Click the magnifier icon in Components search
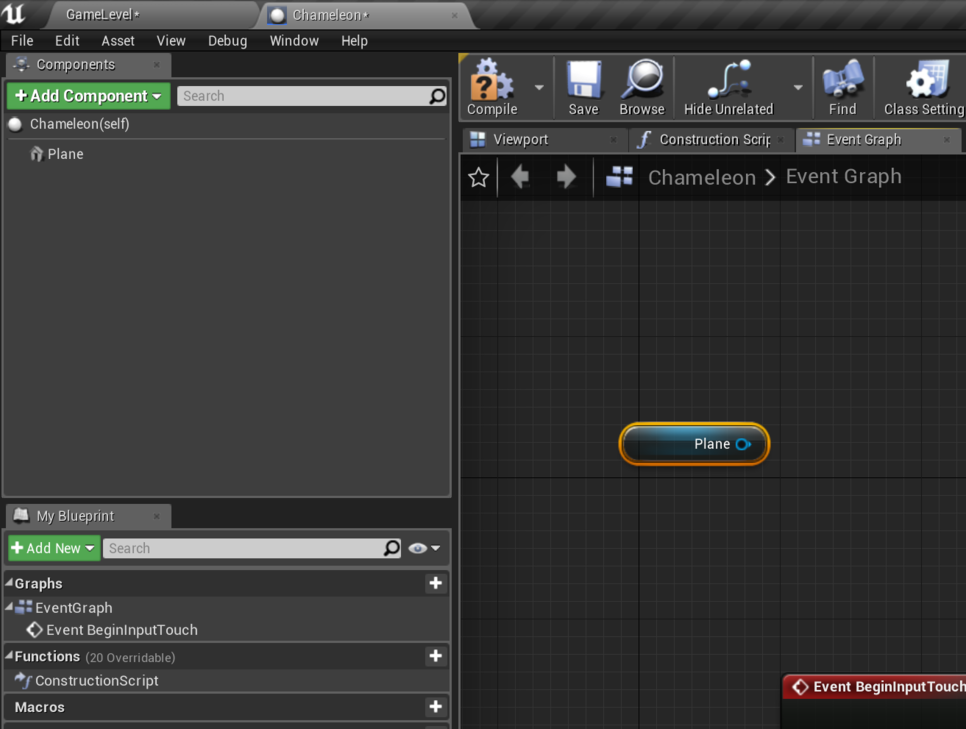This screenshot has height=729, width=966. [437, 96]
